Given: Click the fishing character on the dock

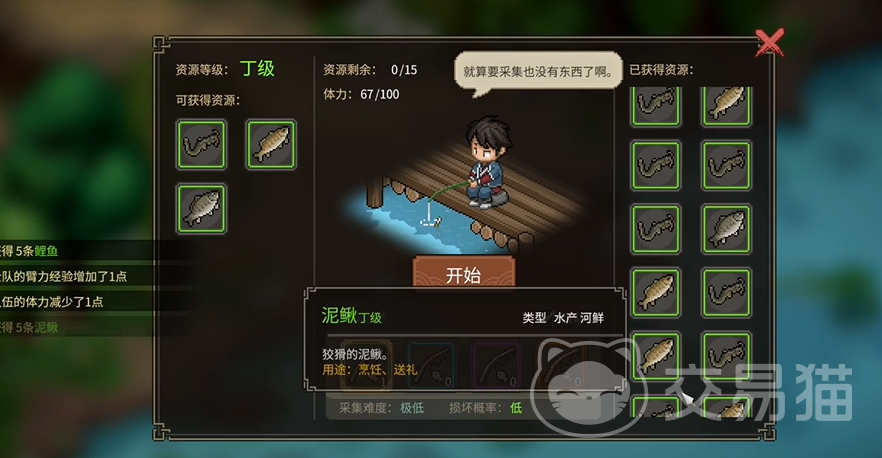Looking at the screenshot, I should point(486,163).
